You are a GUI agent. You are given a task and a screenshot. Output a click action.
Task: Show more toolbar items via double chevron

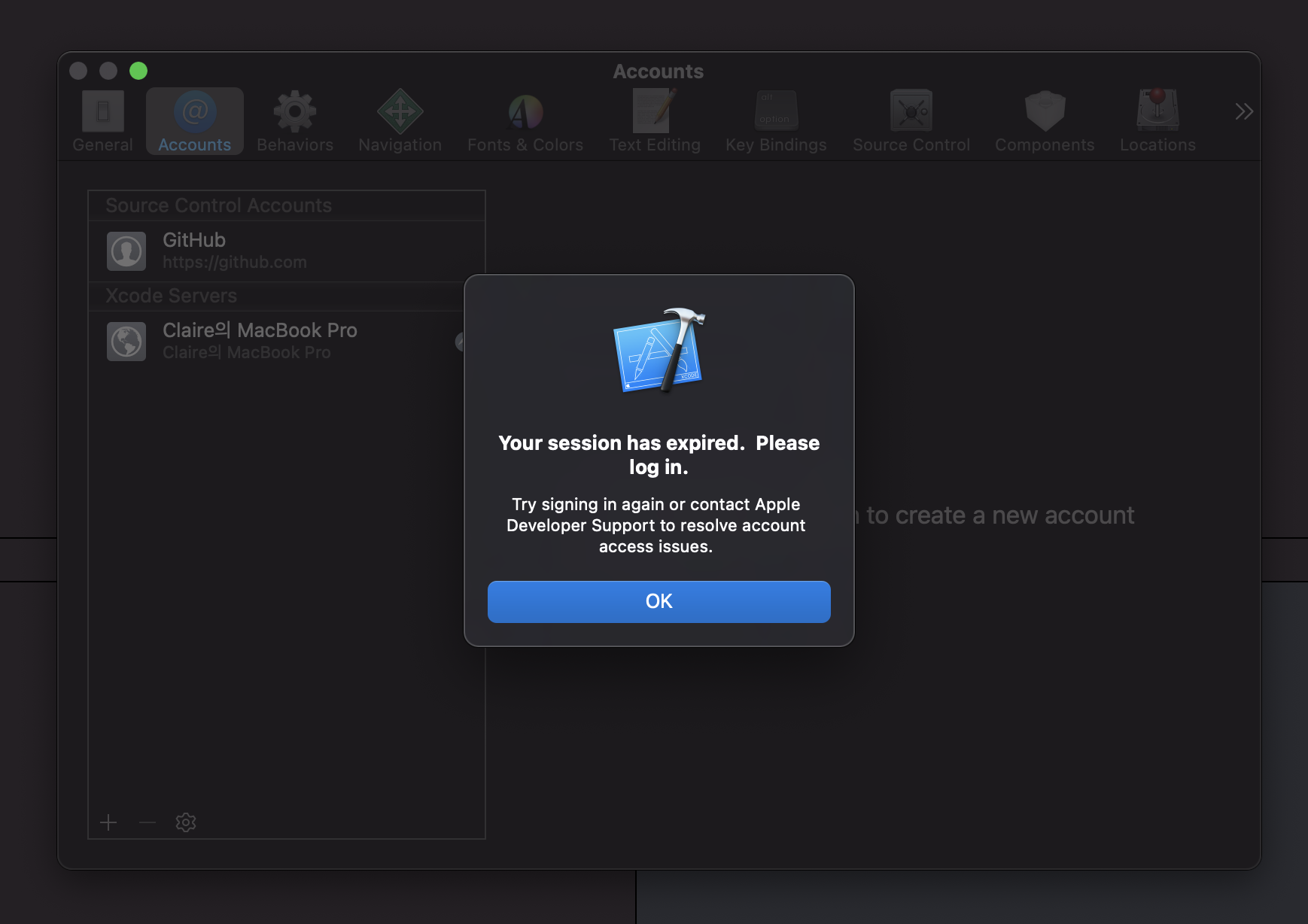(1244, 112)
